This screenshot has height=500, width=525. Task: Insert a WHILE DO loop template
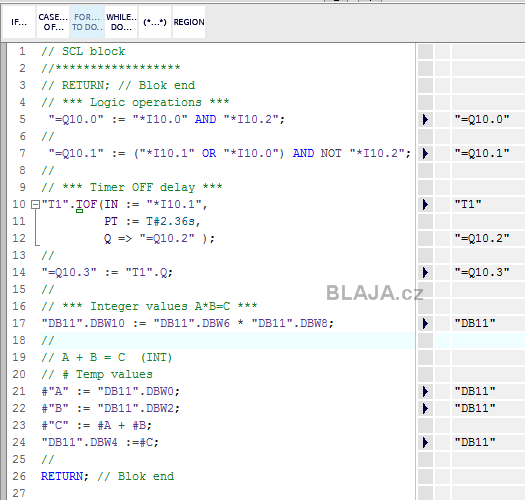click(121, 22)
